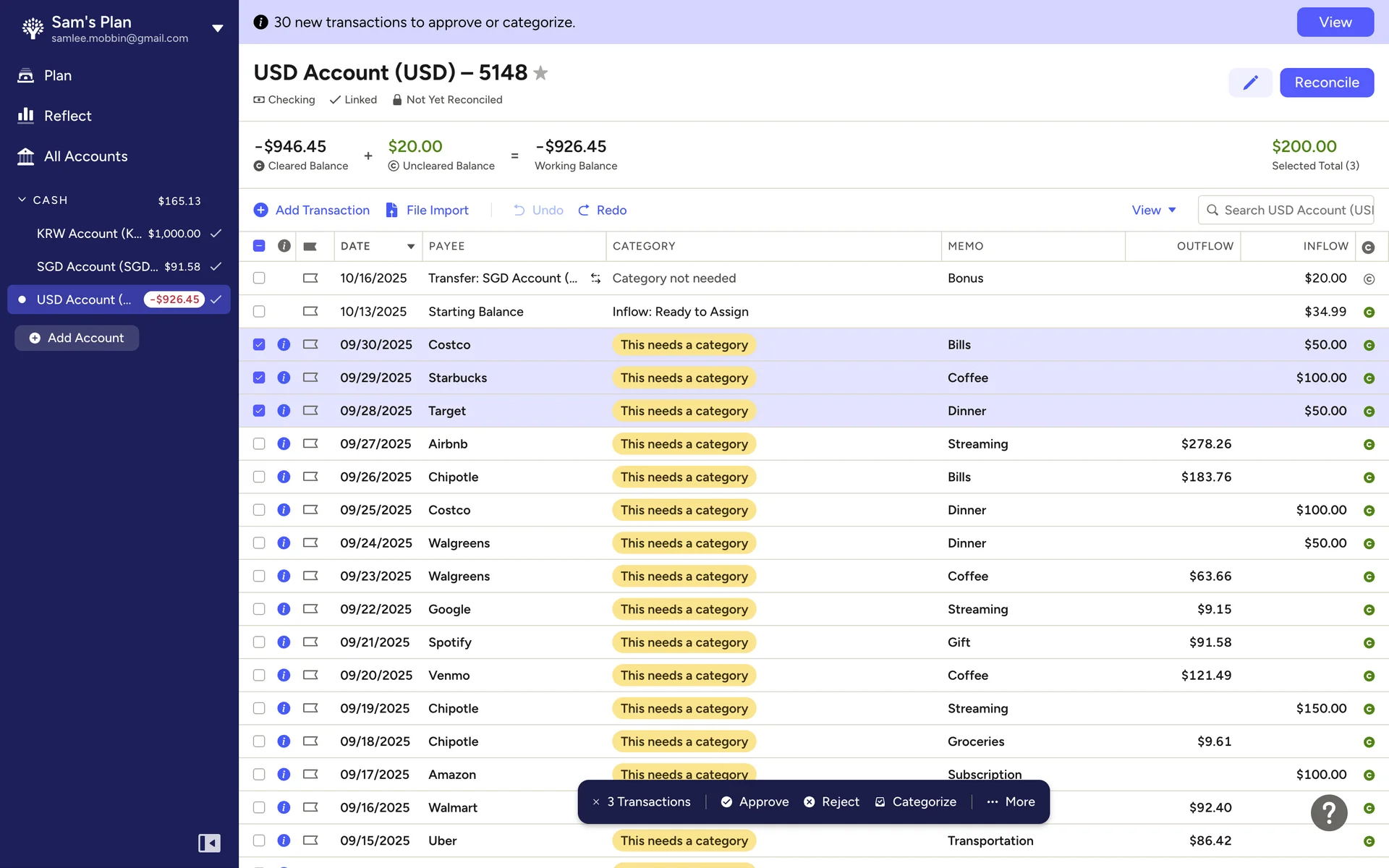Click the flag icon on Airbnb row

[x=310, y=443]
